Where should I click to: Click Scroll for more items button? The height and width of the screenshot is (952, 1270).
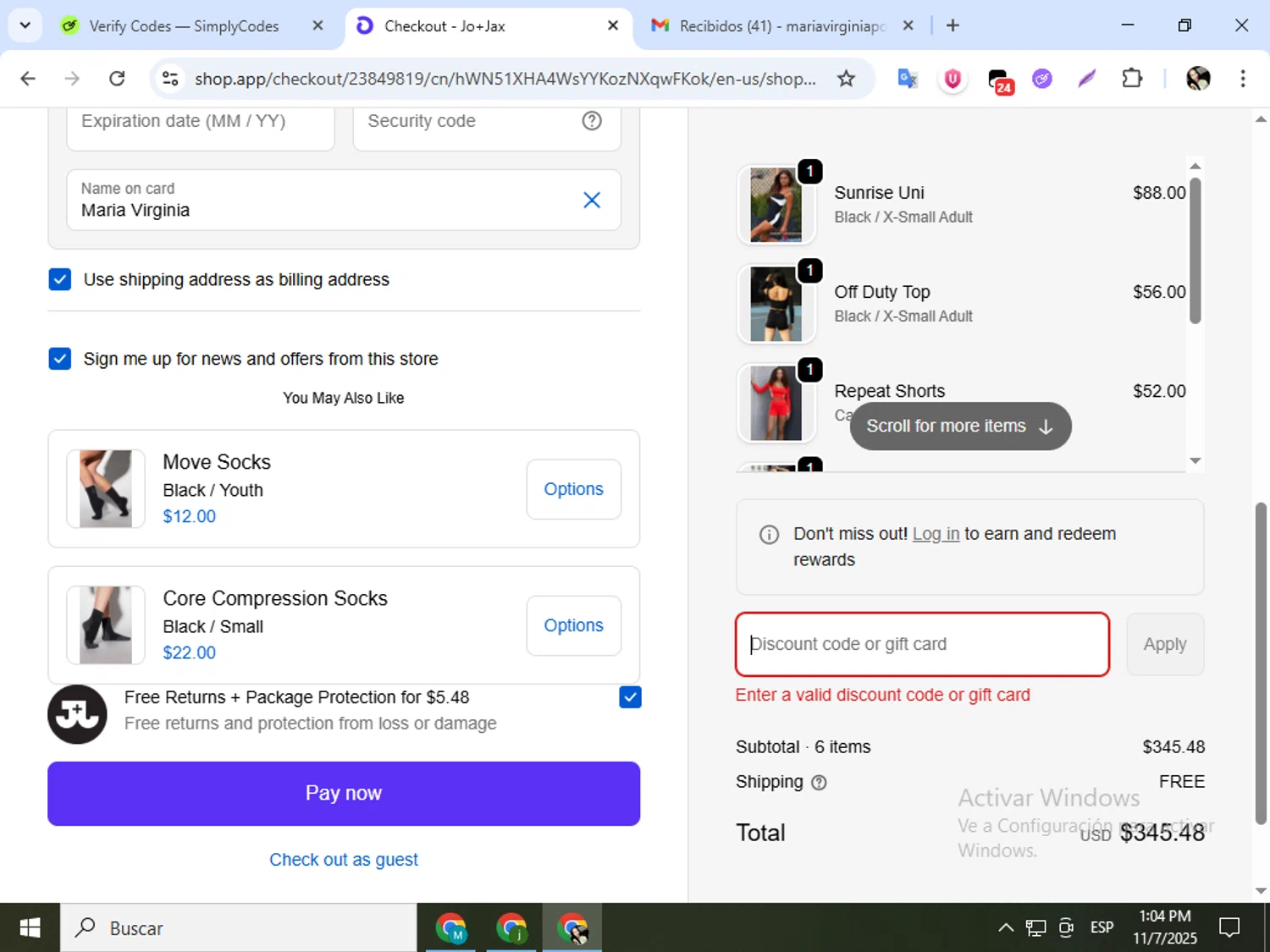point(961,426)
